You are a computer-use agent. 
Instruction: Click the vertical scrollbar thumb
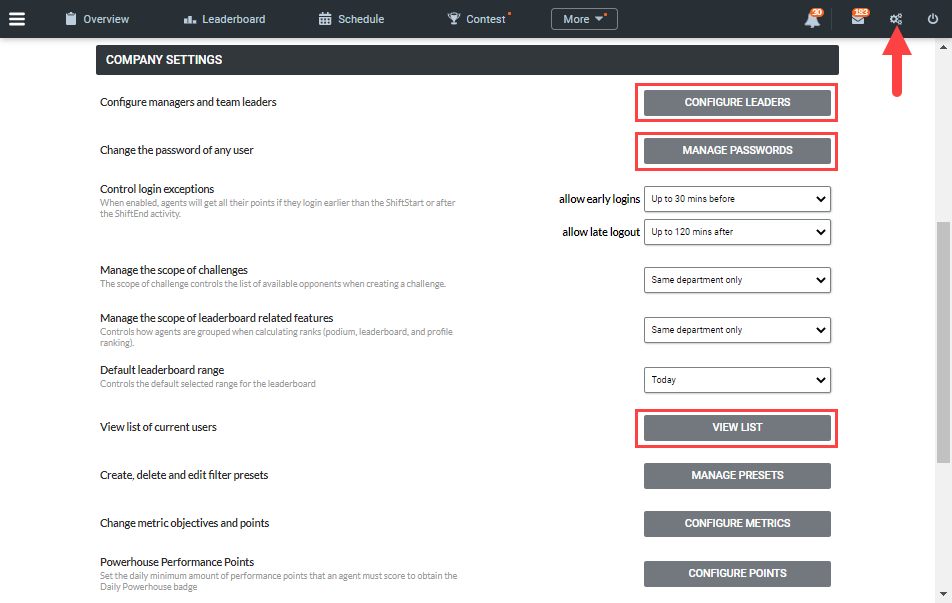pos(943,342)
